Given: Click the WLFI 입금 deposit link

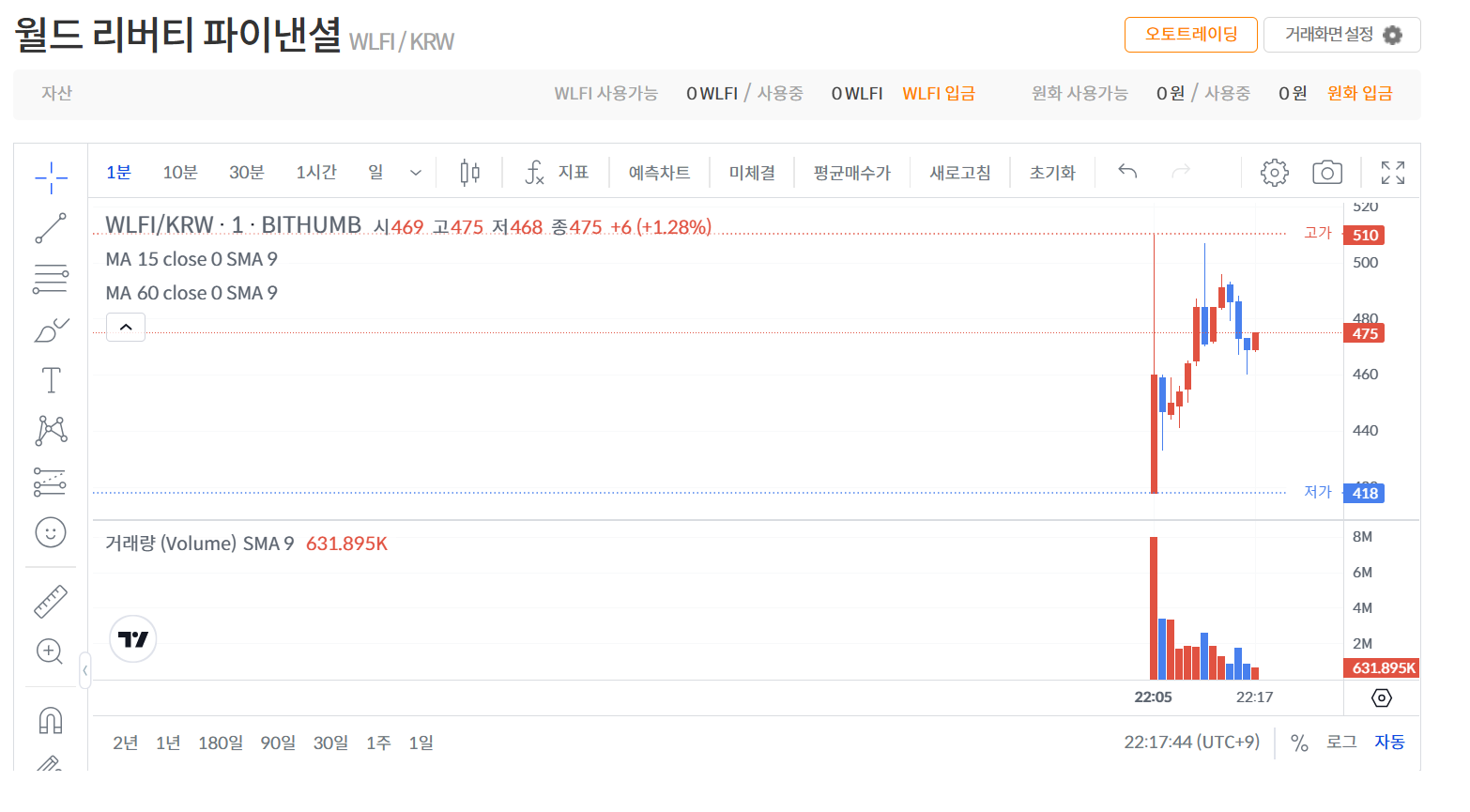Looking at the screenshot, I should (x=939, y=94).
